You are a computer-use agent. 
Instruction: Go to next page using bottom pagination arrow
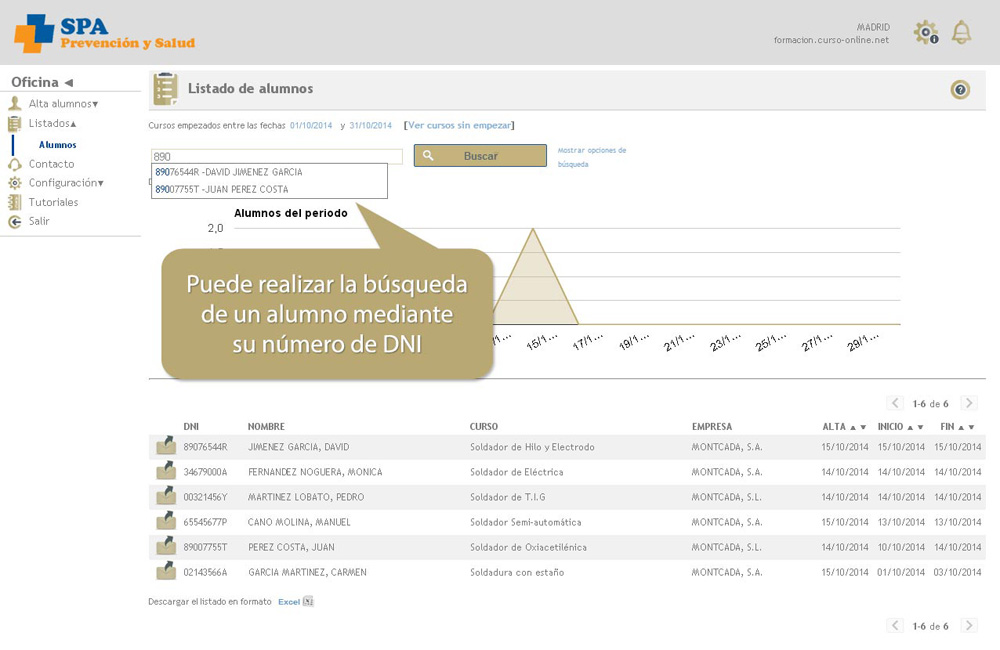coord(969,625)
